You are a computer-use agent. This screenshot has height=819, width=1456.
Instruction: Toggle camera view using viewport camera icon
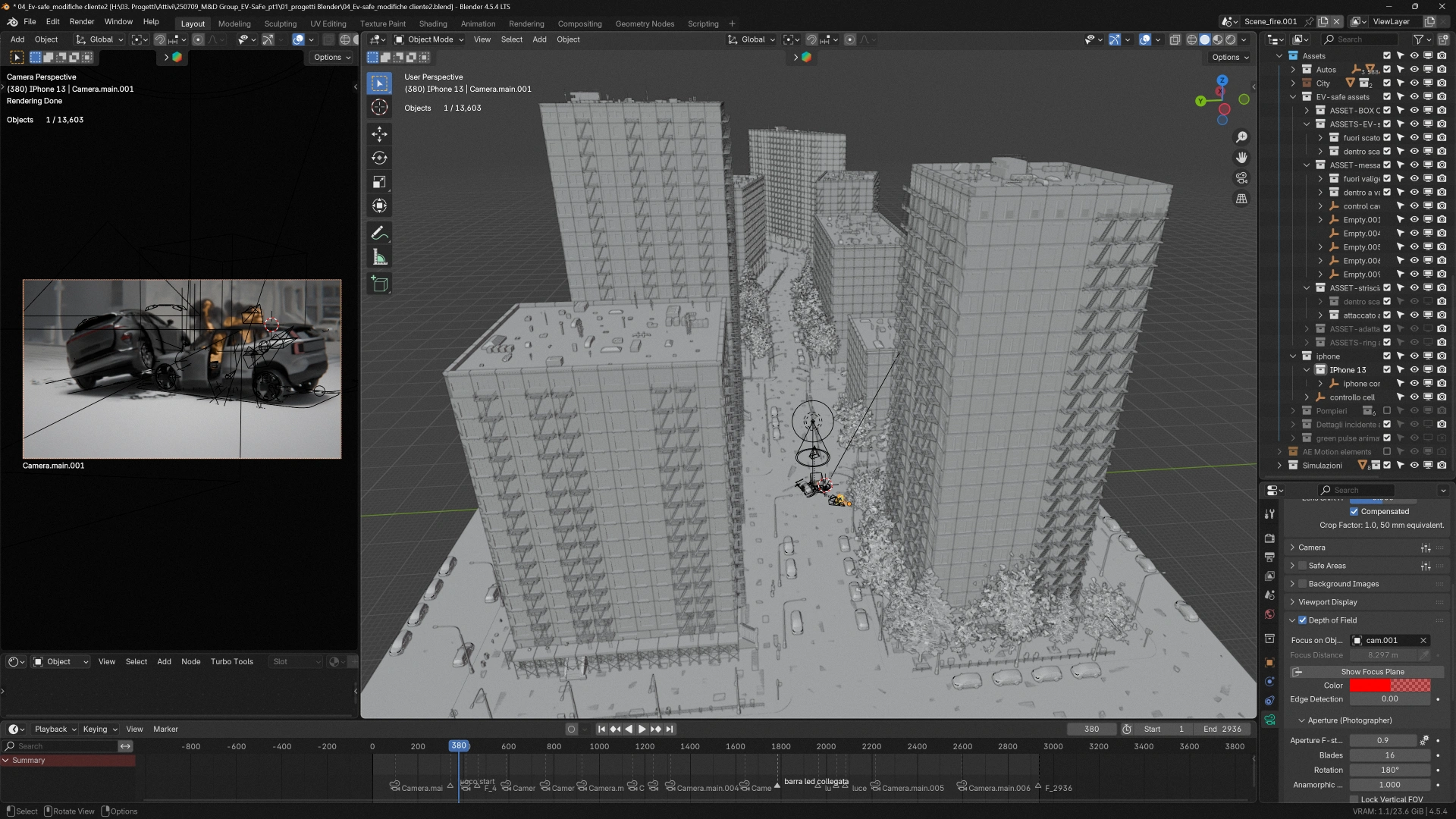pos(1241,178)
